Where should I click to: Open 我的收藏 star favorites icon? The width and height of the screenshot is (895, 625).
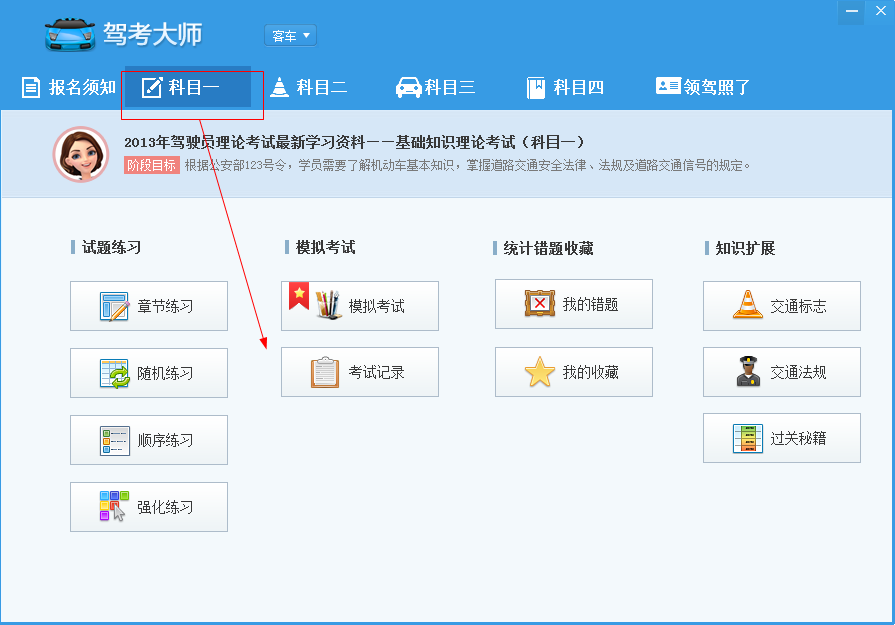click(541, 371)
